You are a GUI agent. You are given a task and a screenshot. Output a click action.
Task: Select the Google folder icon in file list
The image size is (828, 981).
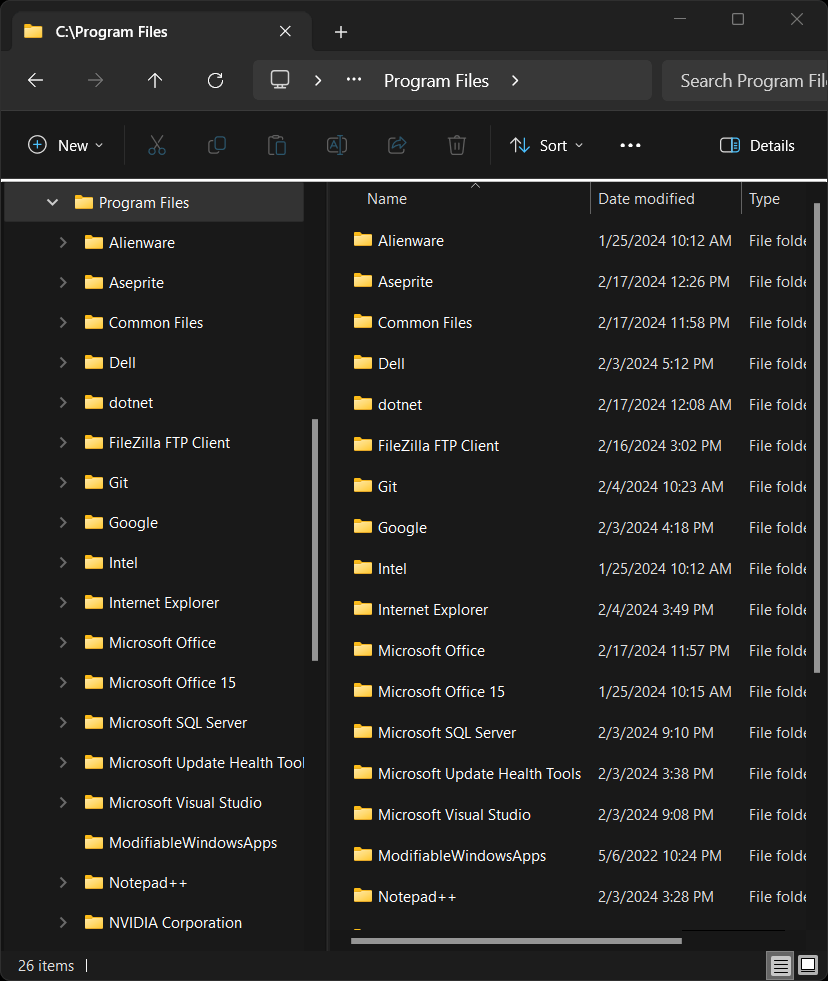click(x=362, y=527)
